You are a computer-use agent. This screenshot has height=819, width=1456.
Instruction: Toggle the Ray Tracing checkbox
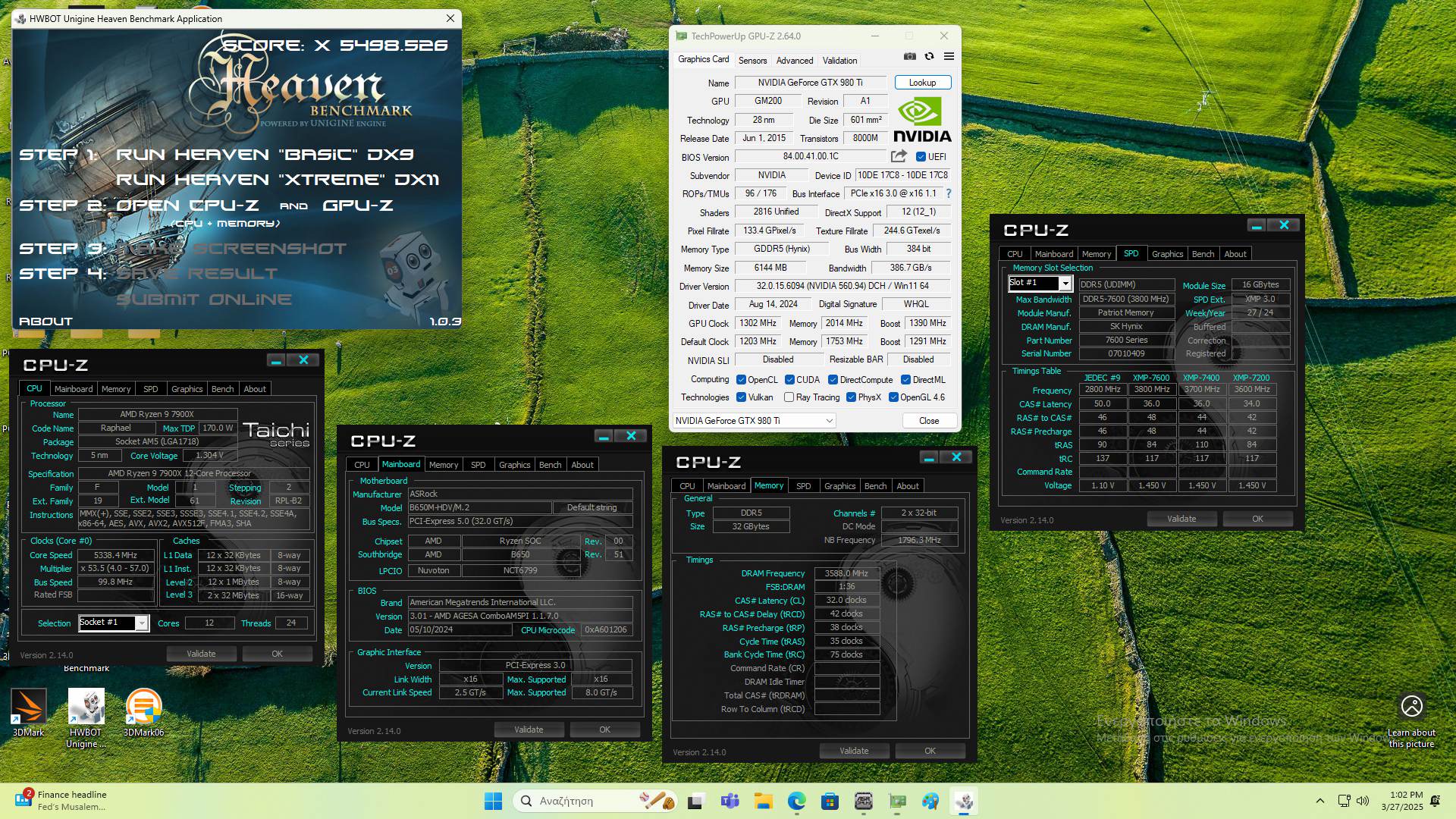pos(789,397)
